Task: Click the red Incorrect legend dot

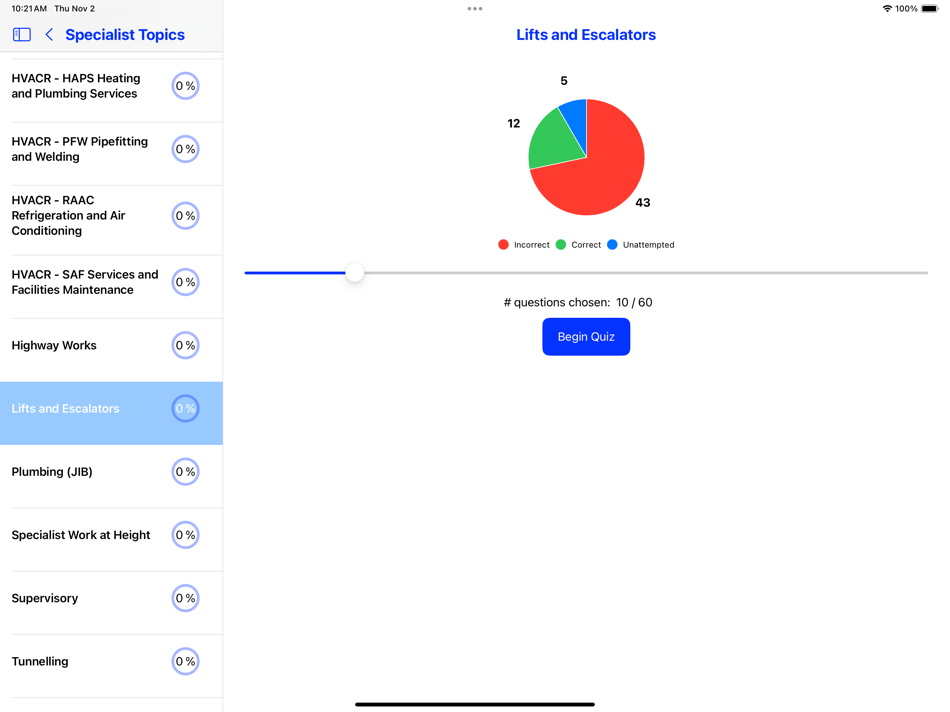Action: (x=503, y=245)
